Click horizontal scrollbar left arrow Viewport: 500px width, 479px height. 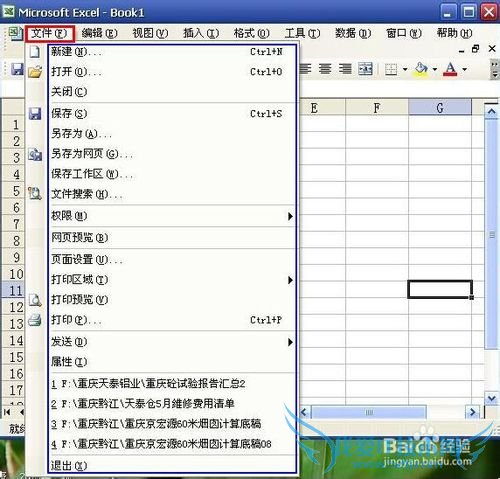[x=304, y=412]
